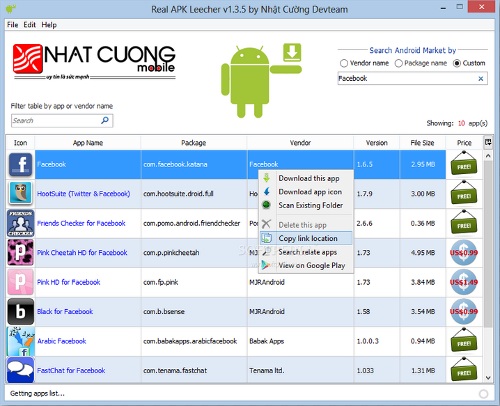The image size is (500, 406).
Task: Click the US$0.99 badge for Black for Facebook
Action: (464, 311)
